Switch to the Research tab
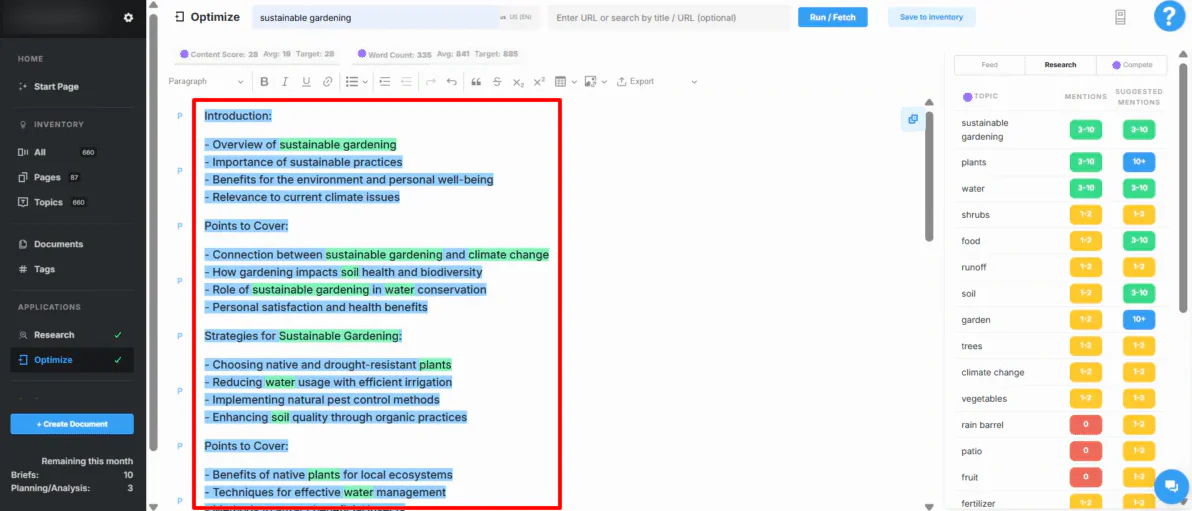 click(1060, 65)
